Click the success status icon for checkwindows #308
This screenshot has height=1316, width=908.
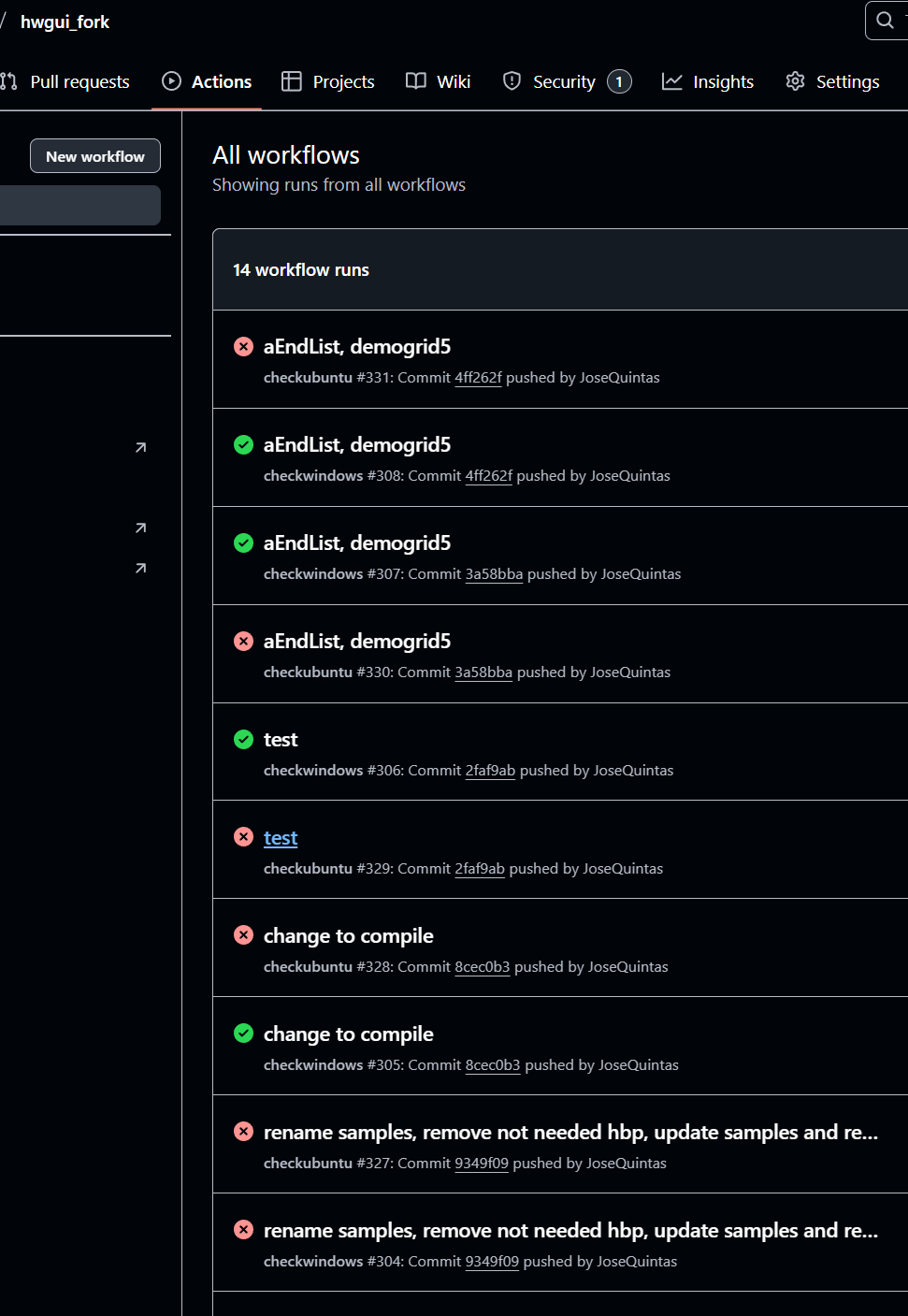(x=243, y=445)
